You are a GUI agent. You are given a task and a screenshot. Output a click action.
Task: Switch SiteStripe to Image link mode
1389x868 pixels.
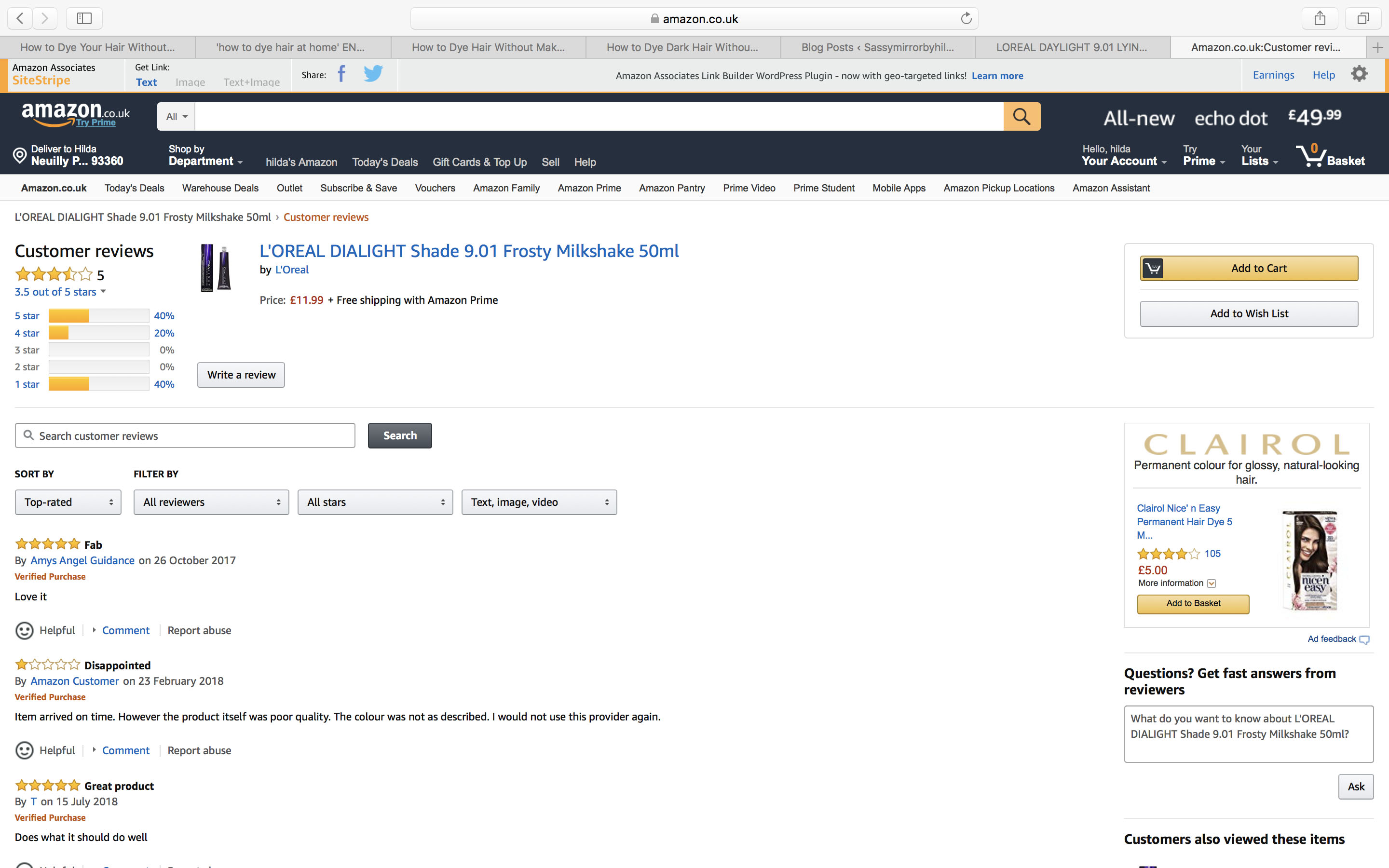click(190, 81)
